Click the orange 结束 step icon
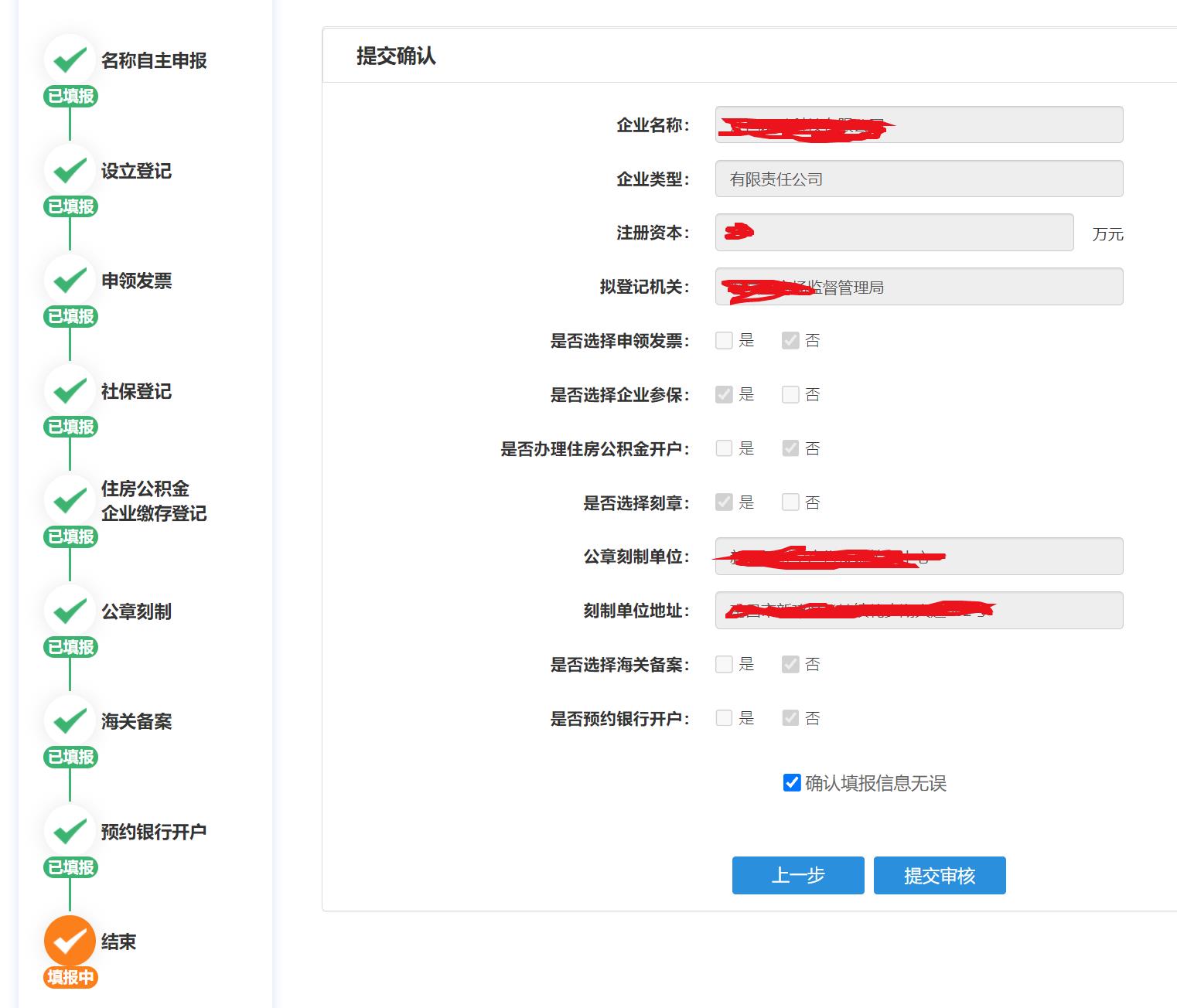This screenshot has width=1177, height=1008. coord(70,942)
